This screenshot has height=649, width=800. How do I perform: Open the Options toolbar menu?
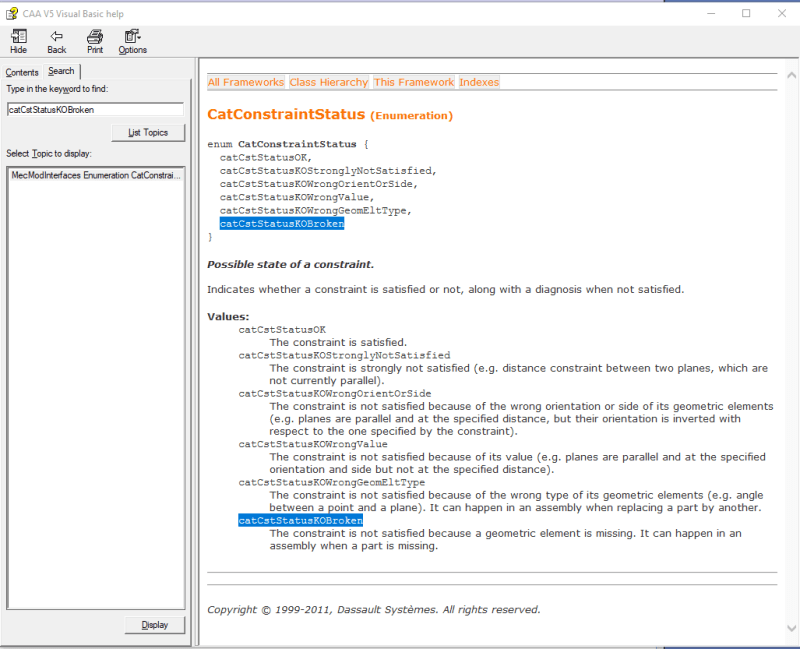(x=133, y=41)
